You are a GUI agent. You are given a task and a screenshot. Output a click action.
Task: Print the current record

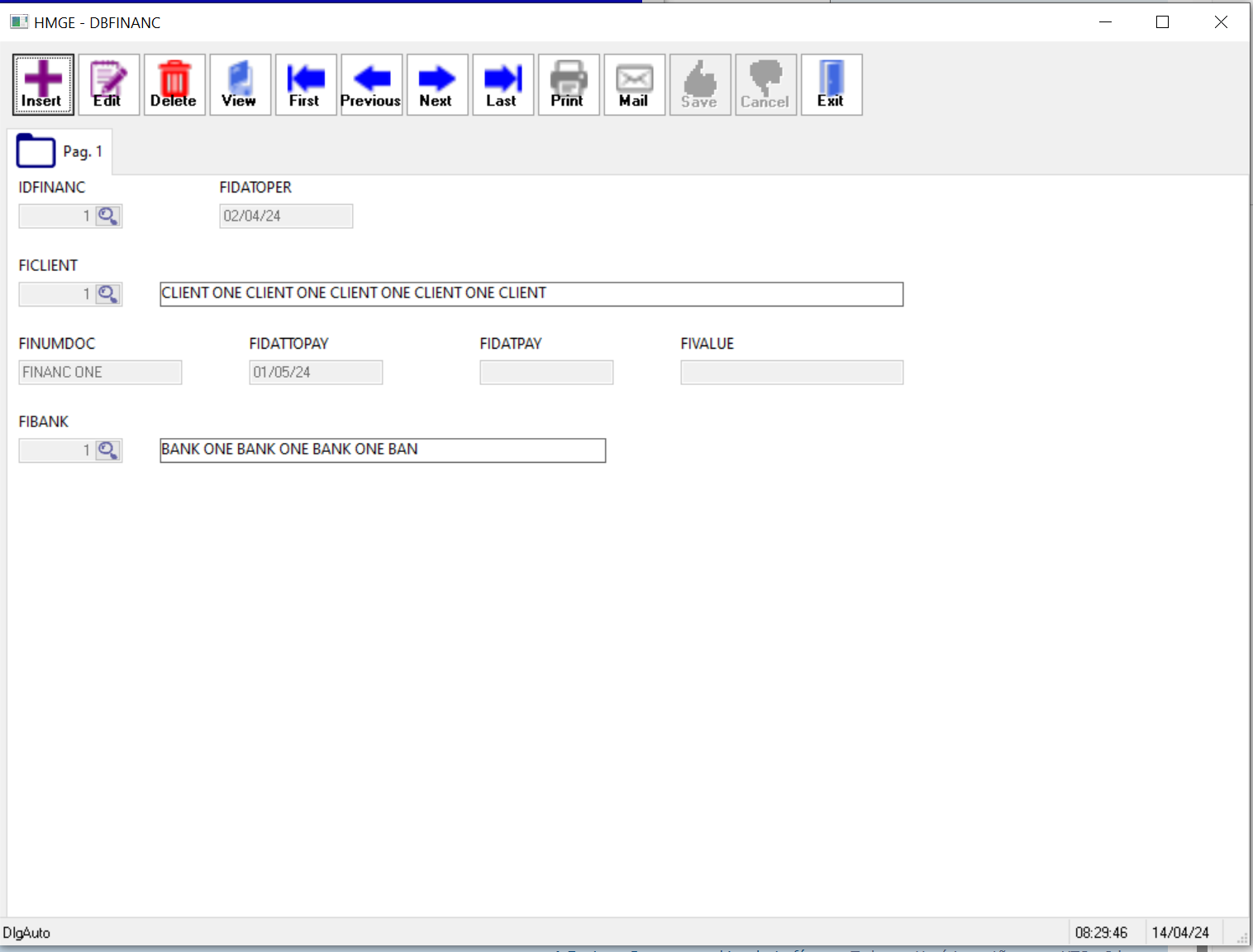pyautogui.click(x=569, y=84)
